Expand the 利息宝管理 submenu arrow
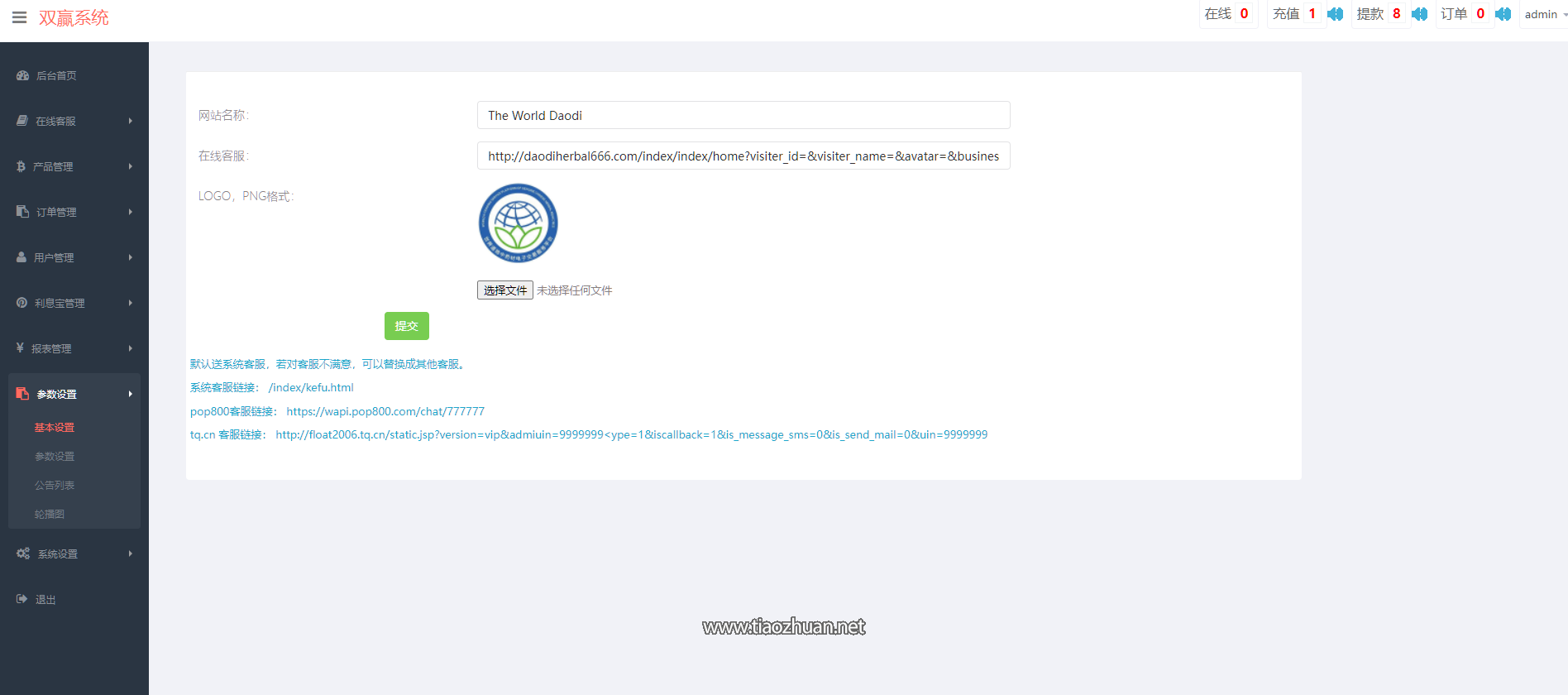The image size is (1568, 695). click(x=130, y=303)
